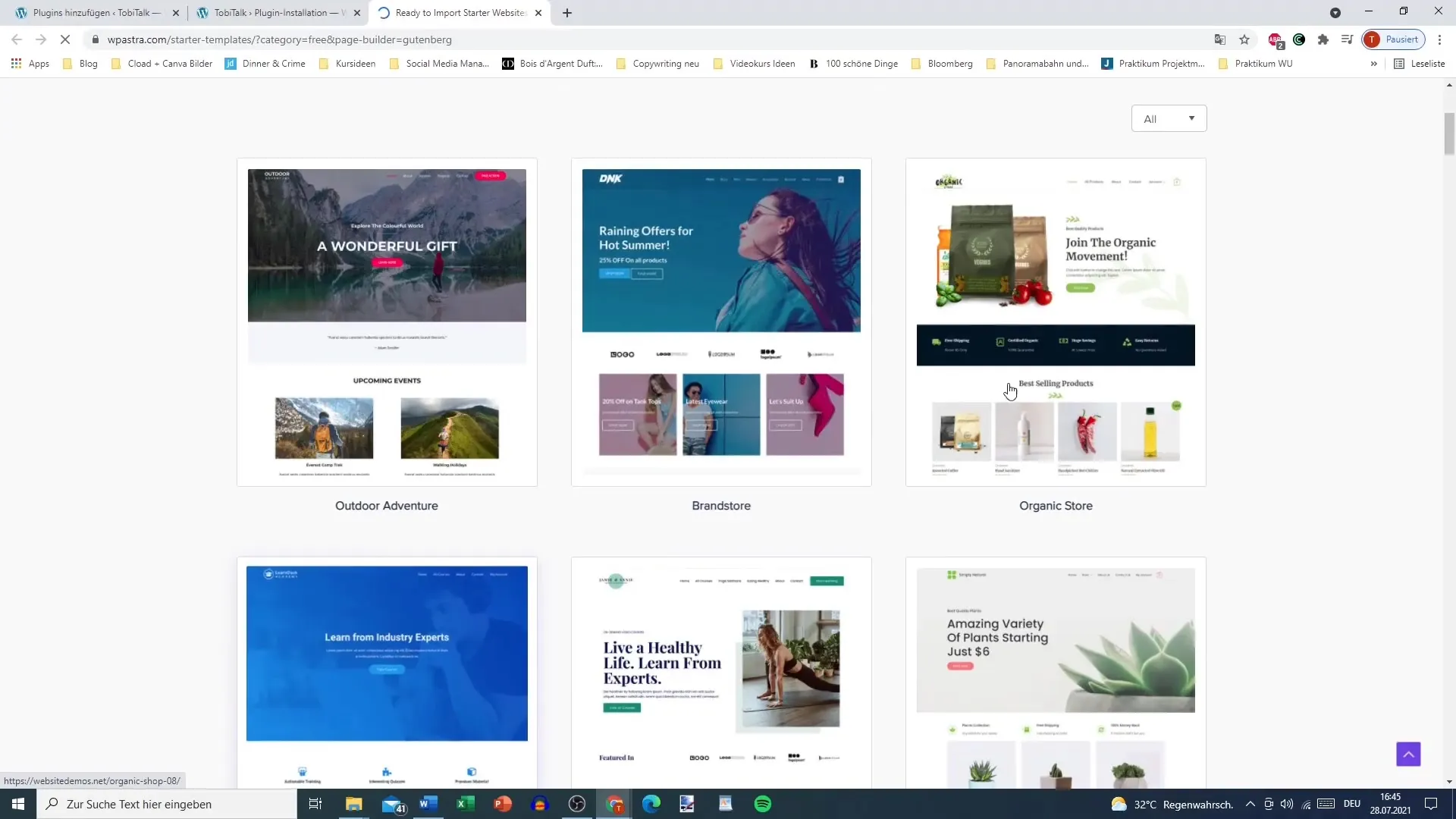This screenshot has width=1456, height=819.
Task: Open Word from the taskbar
Action: pyautogui.click(x=428, y=804)
